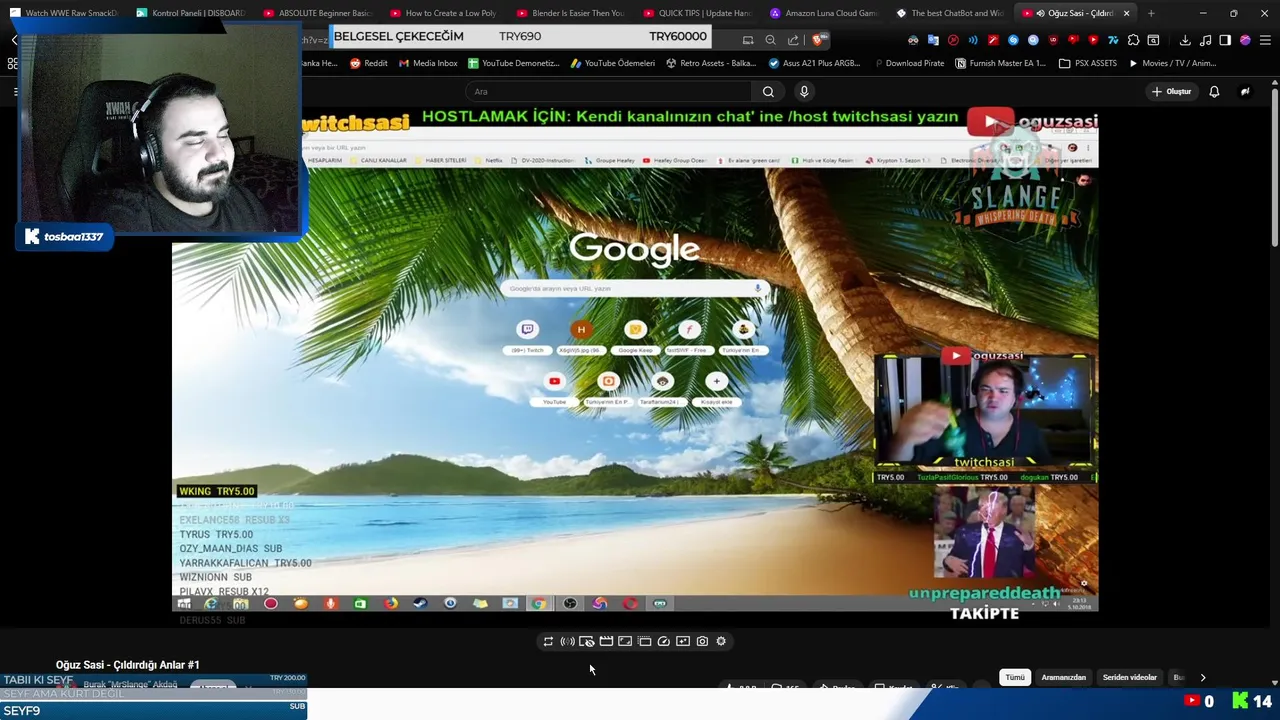Open the Furnish Master EA bookmark

(x=1000, y=63)
